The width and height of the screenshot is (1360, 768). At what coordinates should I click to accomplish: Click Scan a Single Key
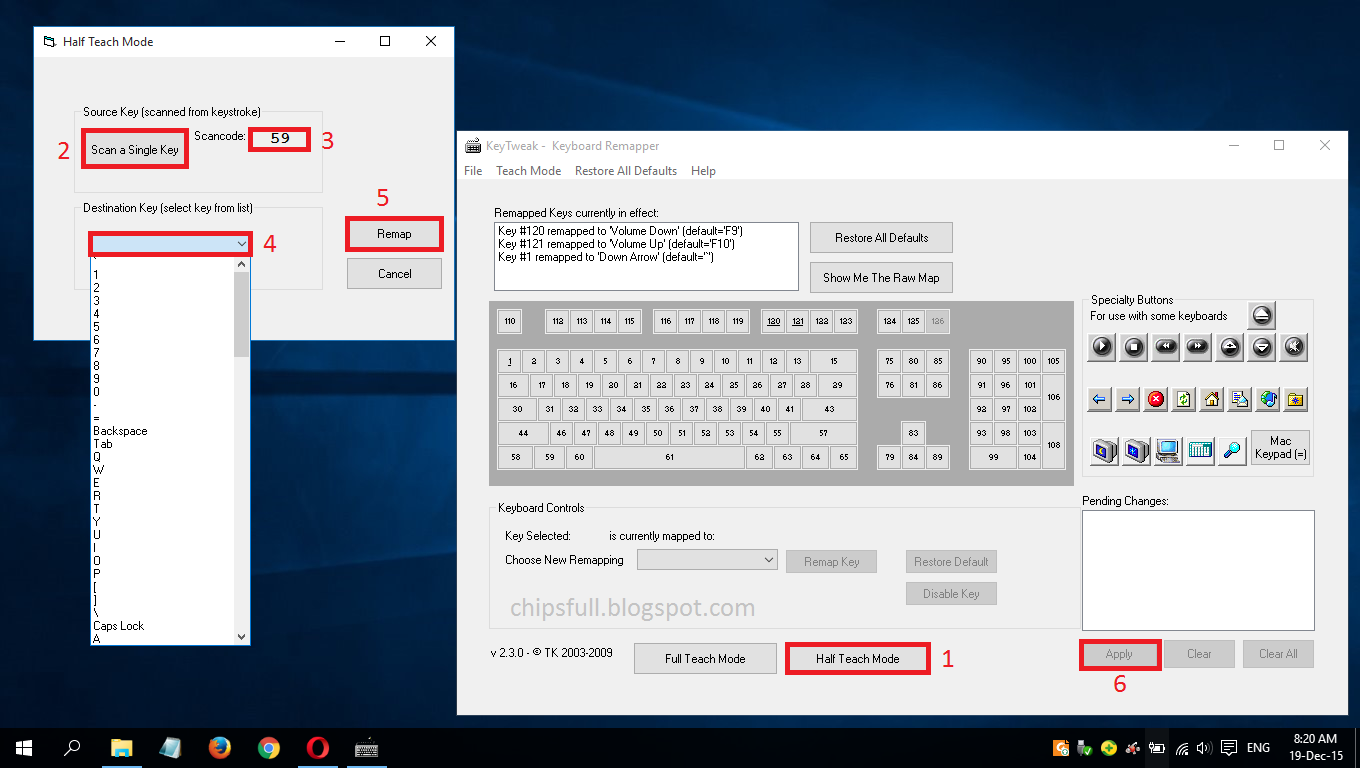[135, 150]
